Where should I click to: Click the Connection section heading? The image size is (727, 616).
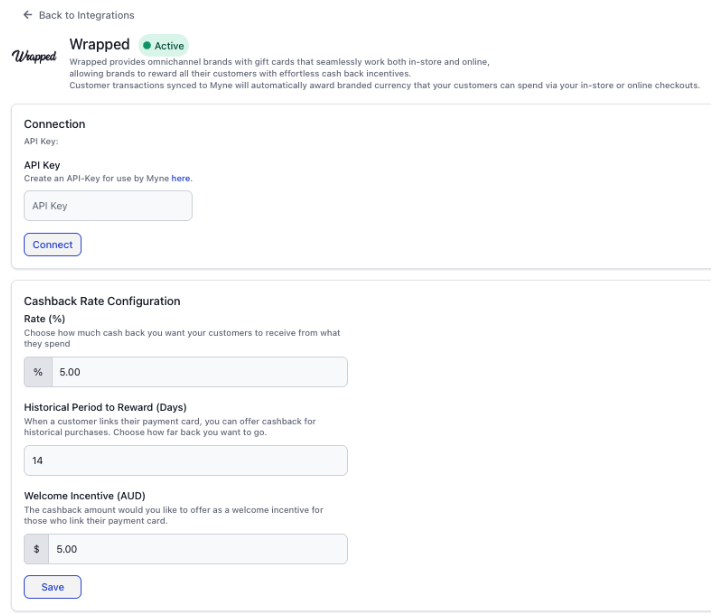pyautogui.click(x=55, y=124)
